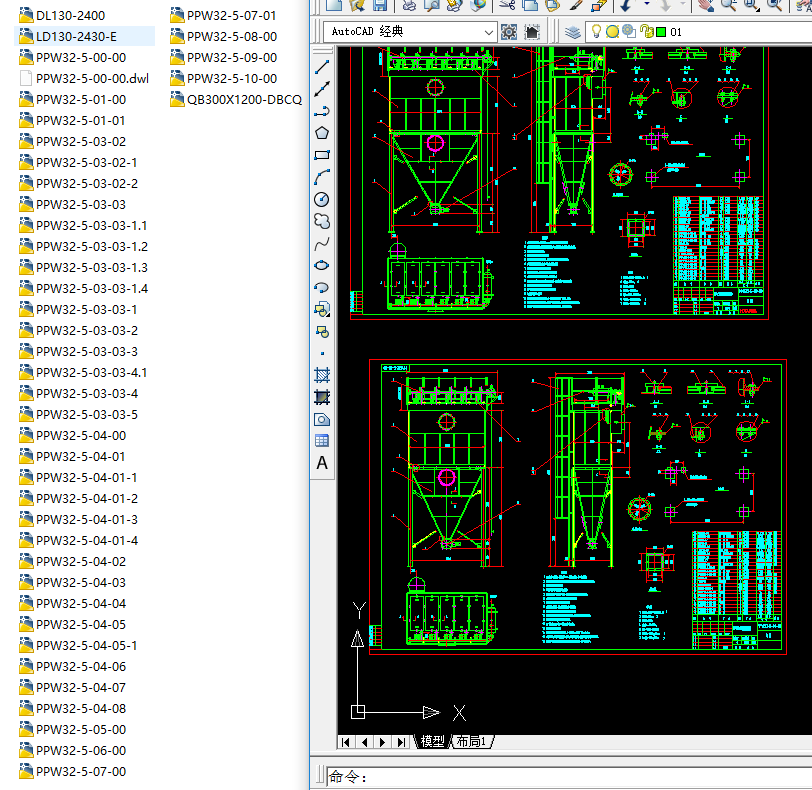Click the green layer color swatch

tap(661, 31)
